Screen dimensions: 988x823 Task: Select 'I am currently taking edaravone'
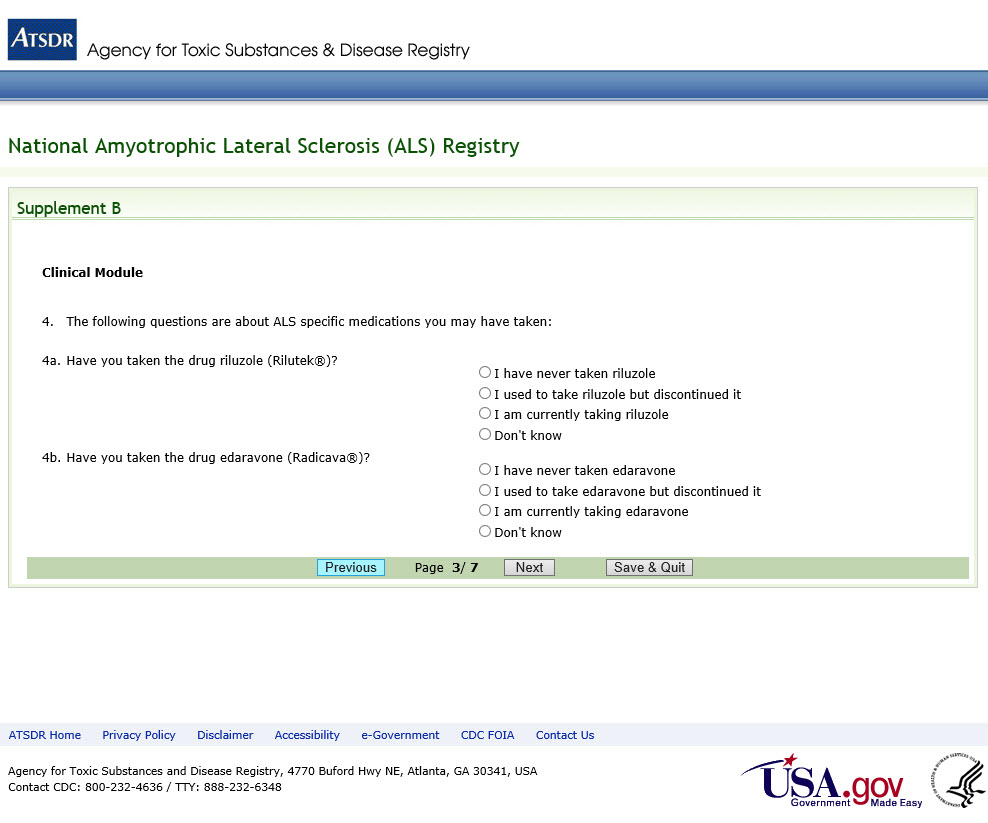pyautogui.click(x=485, y=510)
